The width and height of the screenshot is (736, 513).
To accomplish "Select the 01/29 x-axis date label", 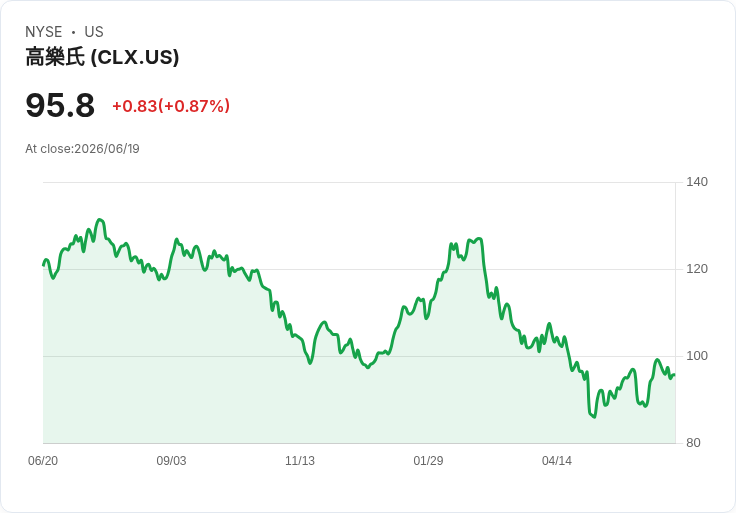I will [428, 461].
